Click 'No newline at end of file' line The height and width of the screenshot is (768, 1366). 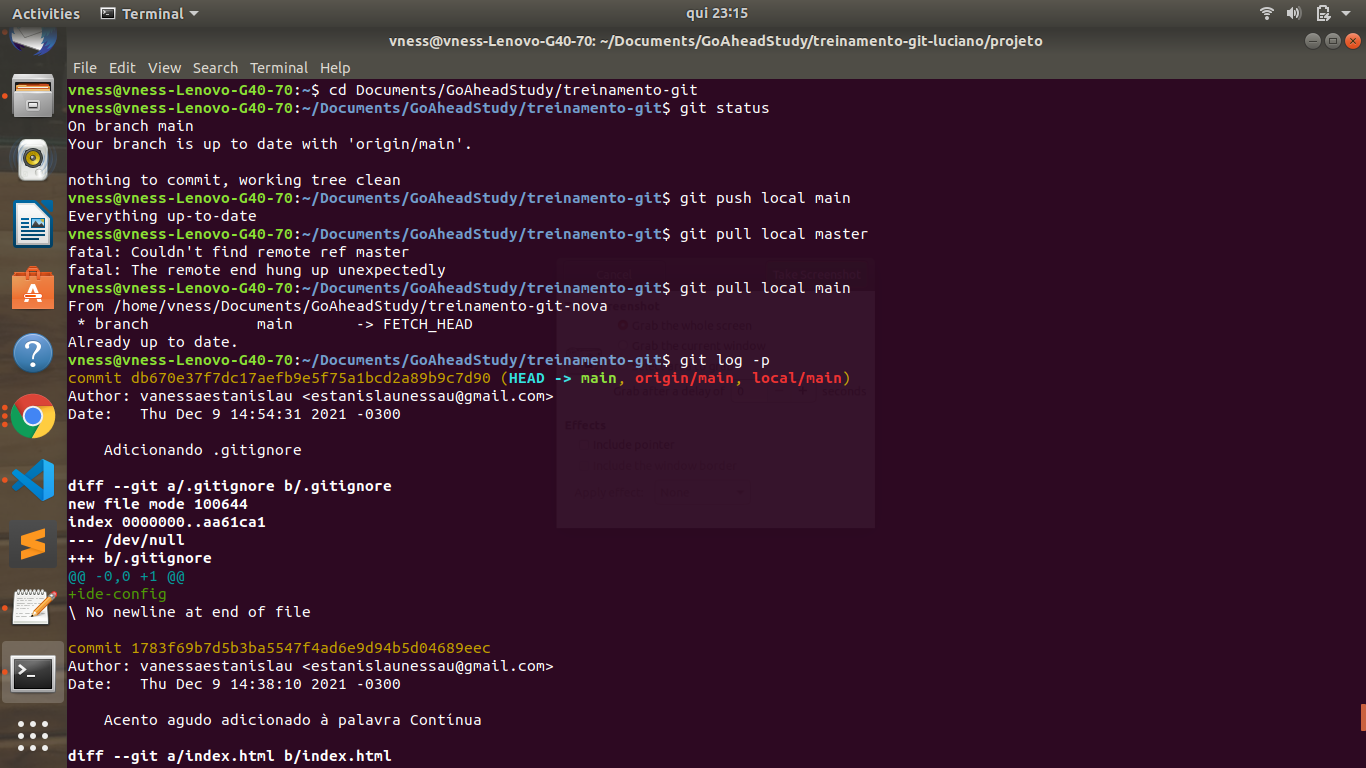(189, 612)
